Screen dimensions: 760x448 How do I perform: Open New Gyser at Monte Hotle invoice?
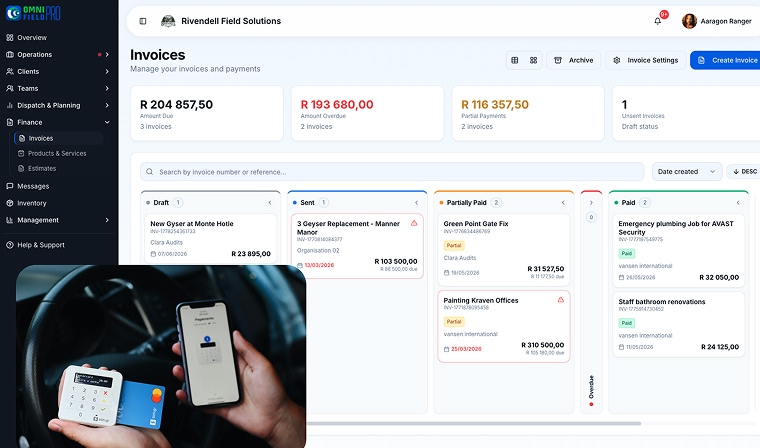pyautogui.click(x=210, y=239)
